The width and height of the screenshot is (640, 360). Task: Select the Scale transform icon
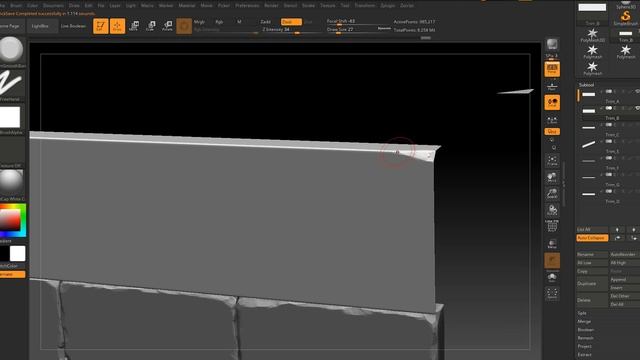click(151, 26)
